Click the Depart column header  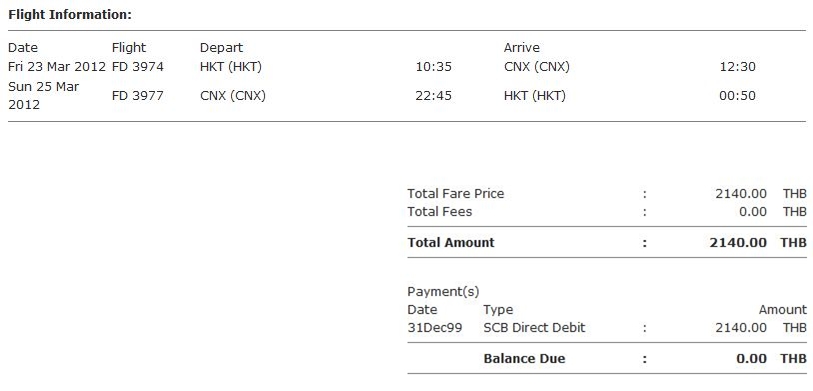221,48
